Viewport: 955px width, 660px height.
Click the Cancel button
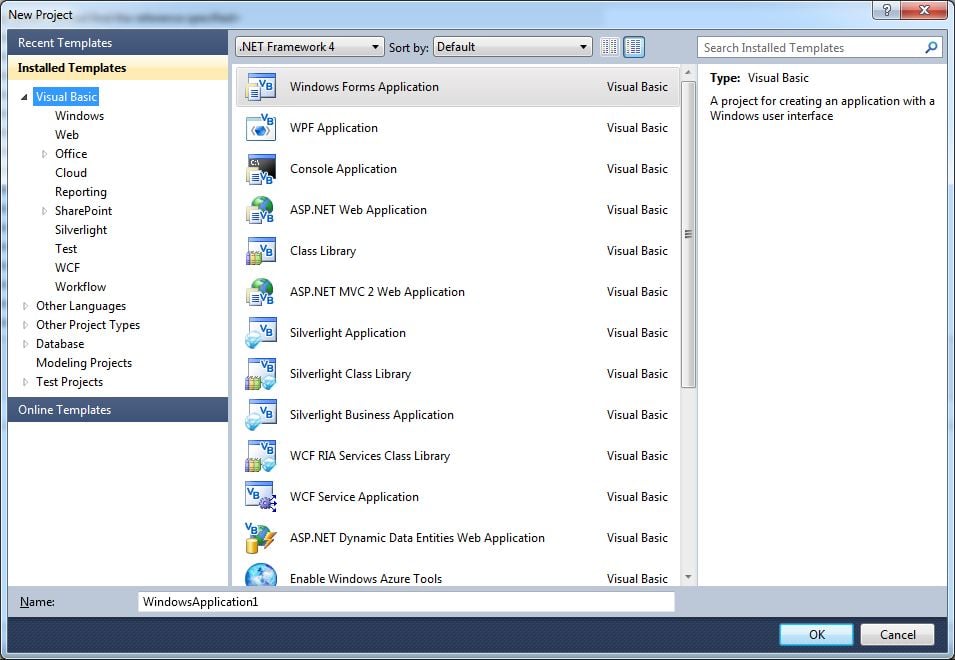tap(897, 634)
